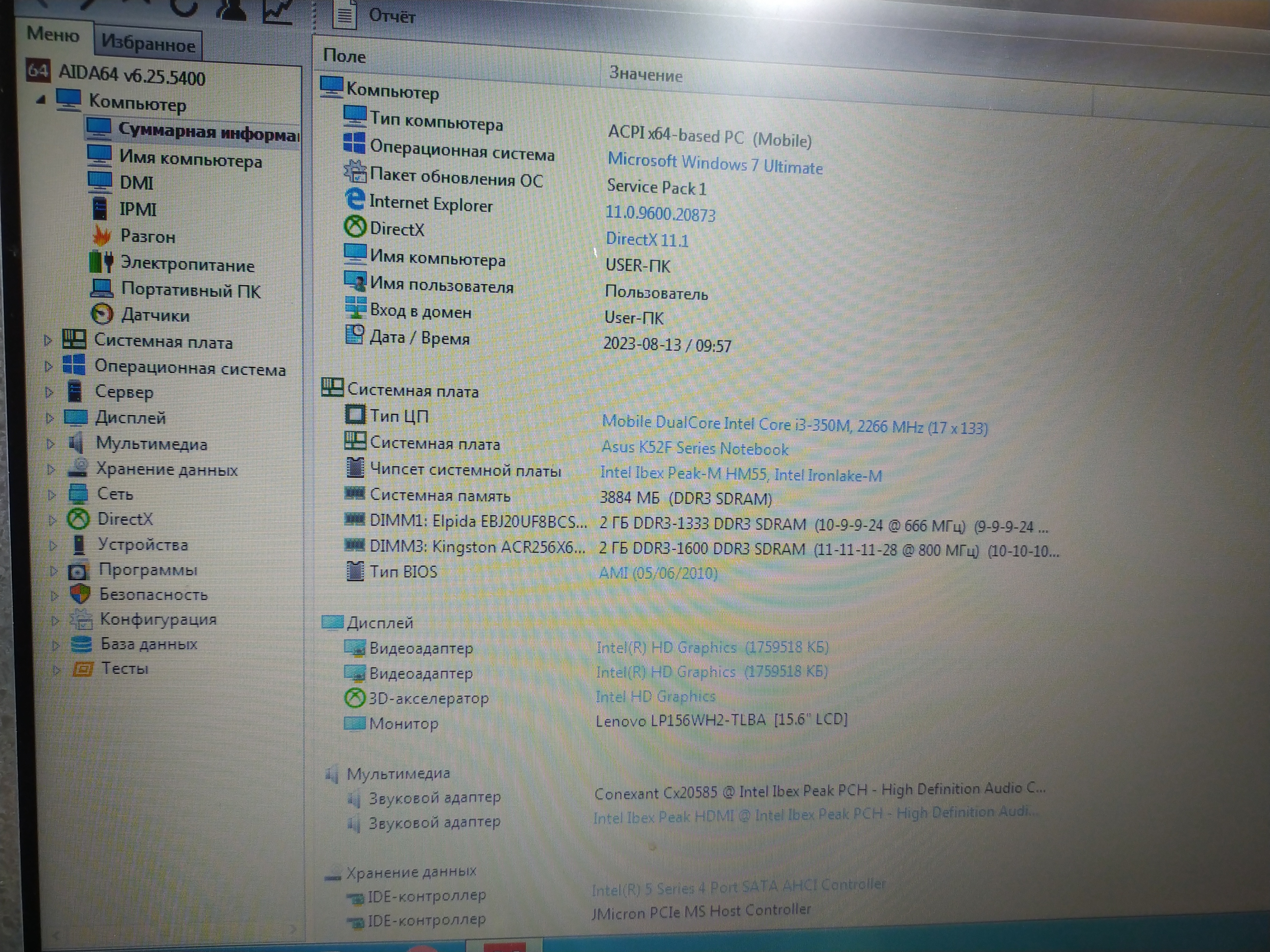Click Тип компьютера row icon
Image resolution: width=1270 pixels, height=952 pixels.
point(355,117)
